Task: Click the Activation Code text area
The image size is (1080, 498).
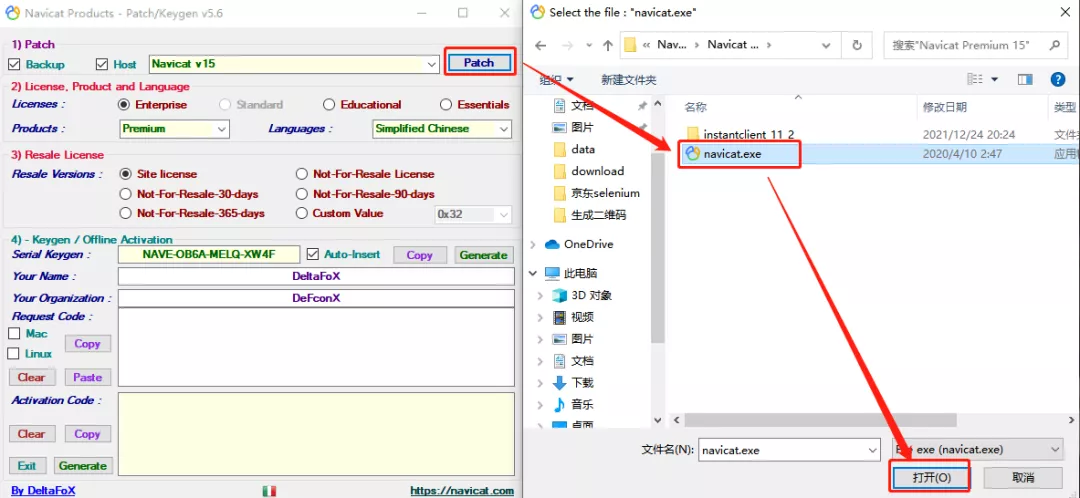Action: (316, 433)
